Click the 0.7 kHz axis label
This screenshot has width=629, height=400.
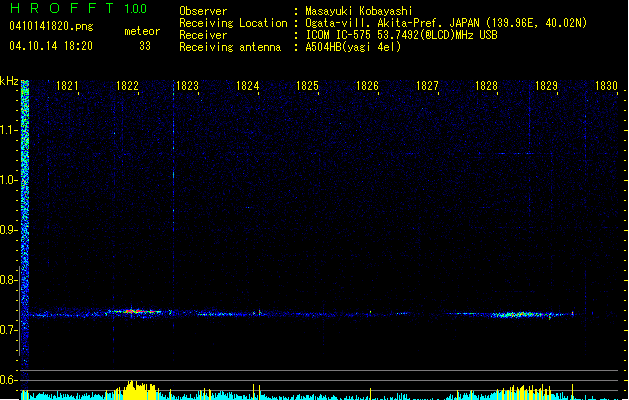[9, 330]
